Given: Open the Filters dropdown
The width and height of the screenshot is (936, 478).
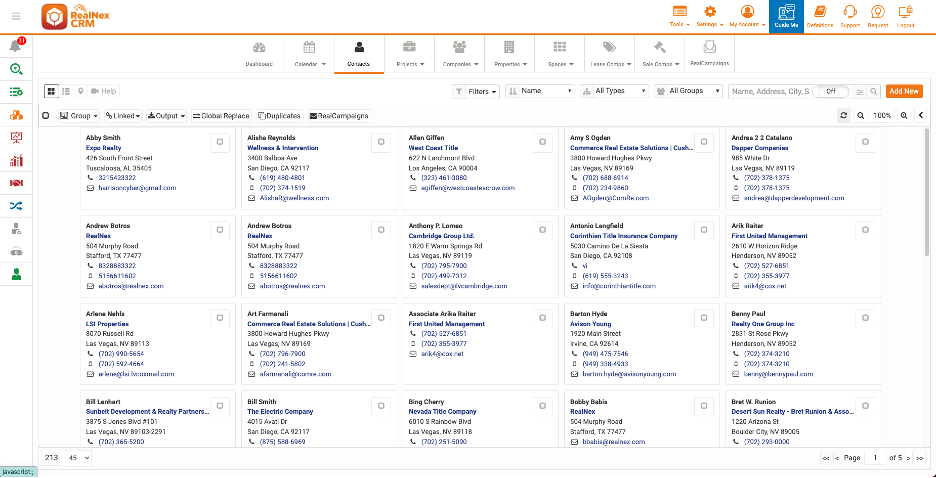Looking at the screenshot, I should [476, 91].
